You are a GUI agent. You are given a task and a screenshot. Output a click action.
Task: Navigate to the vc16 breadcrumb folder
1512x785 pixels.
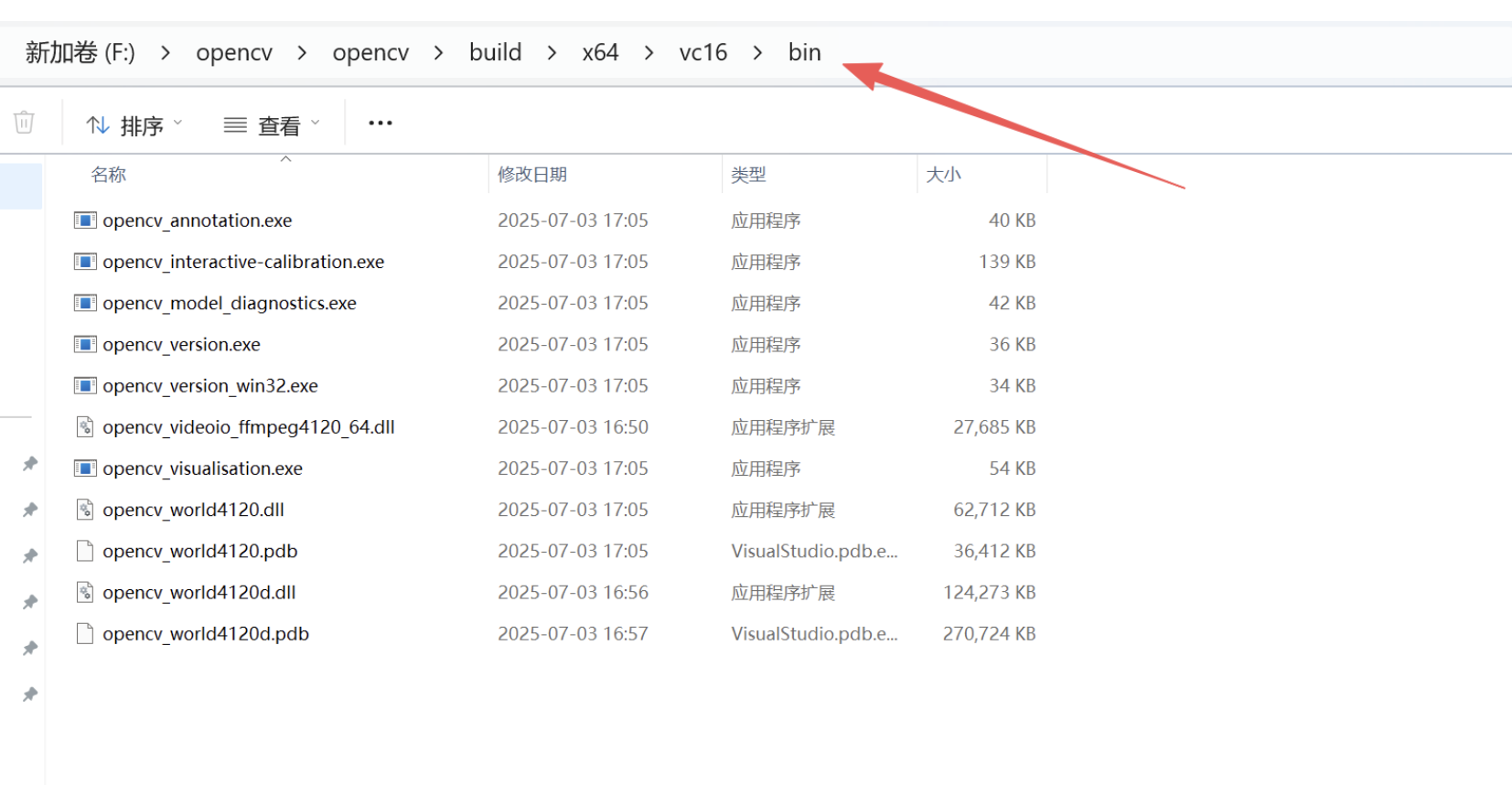pyautogui.click(x=703, y=52)
